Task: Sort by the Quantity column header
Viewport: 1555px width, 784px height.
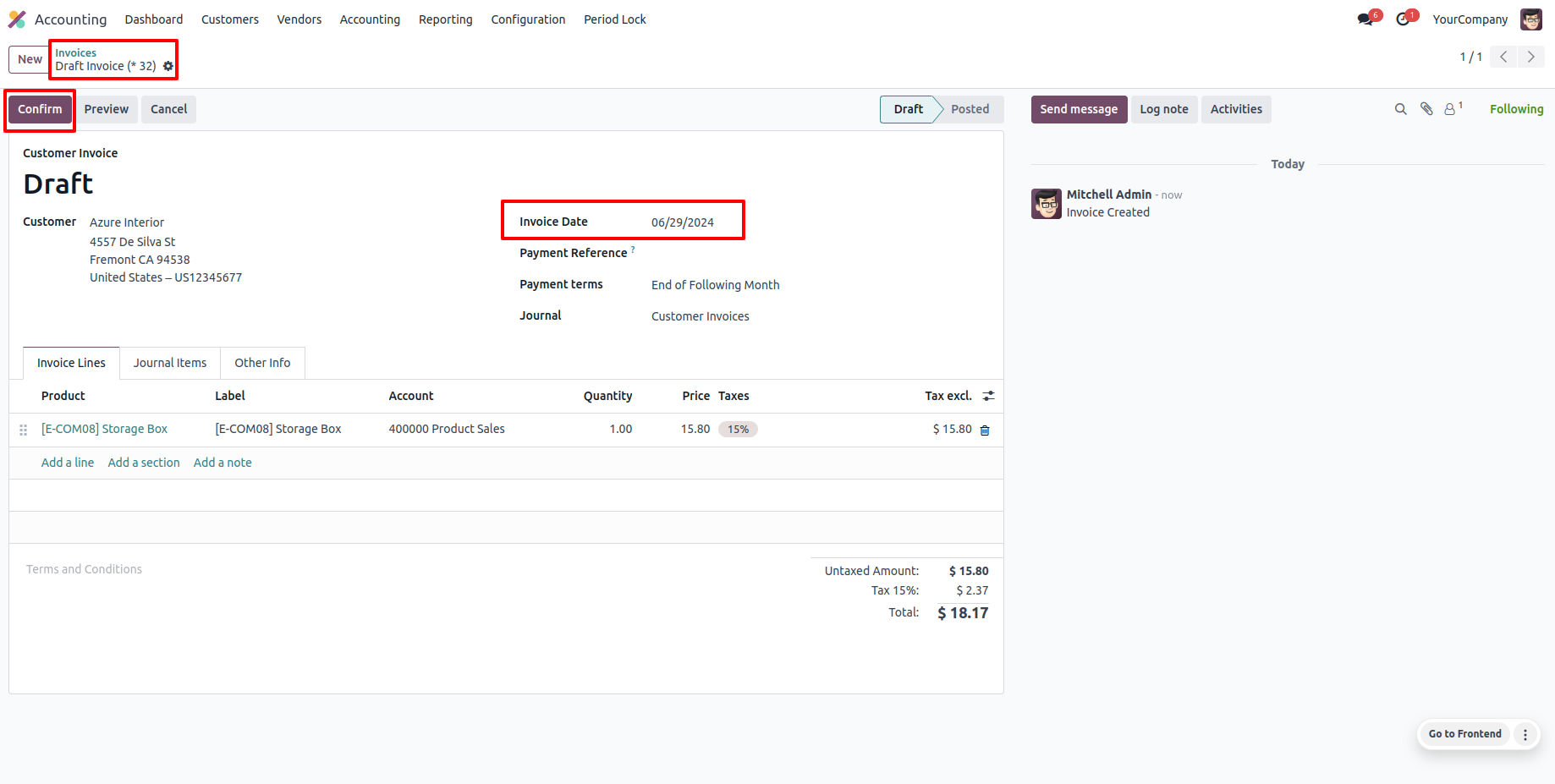Action: coord(607,396)
